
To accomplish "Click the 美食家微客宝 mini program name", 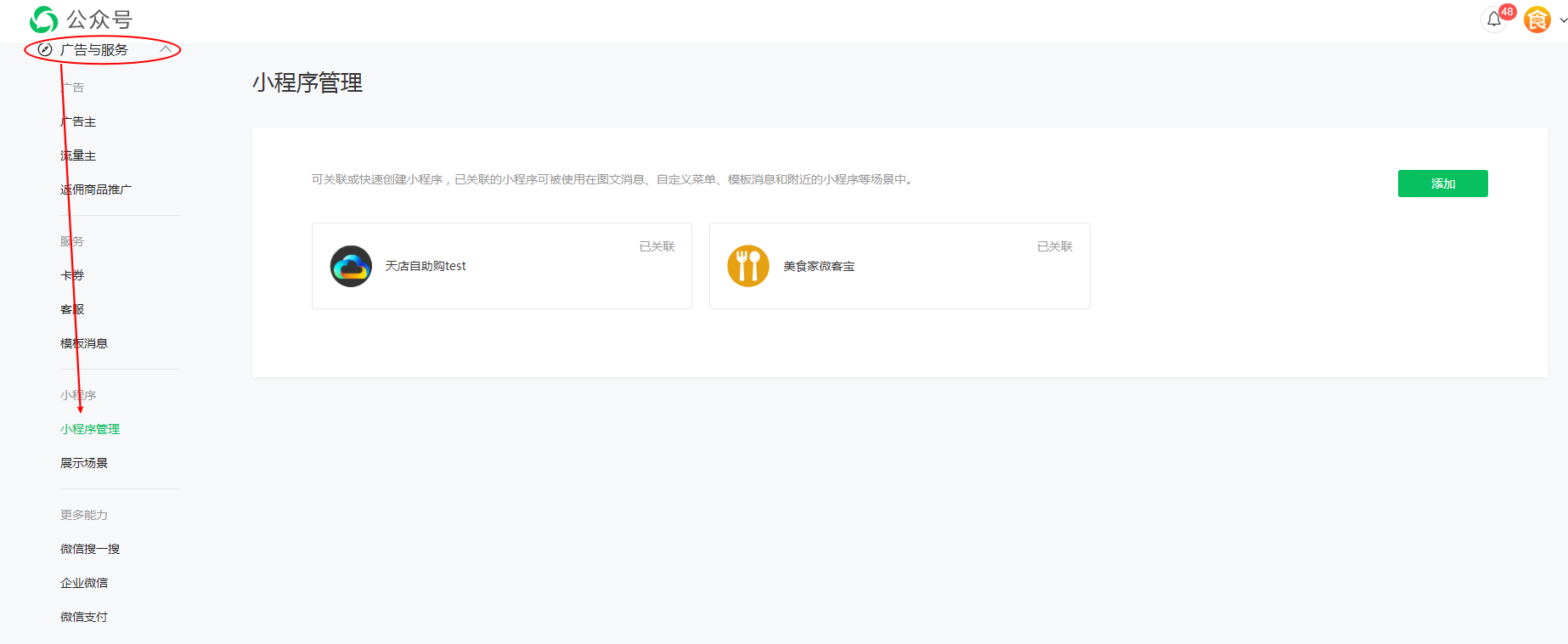I will tap(819, 266).
